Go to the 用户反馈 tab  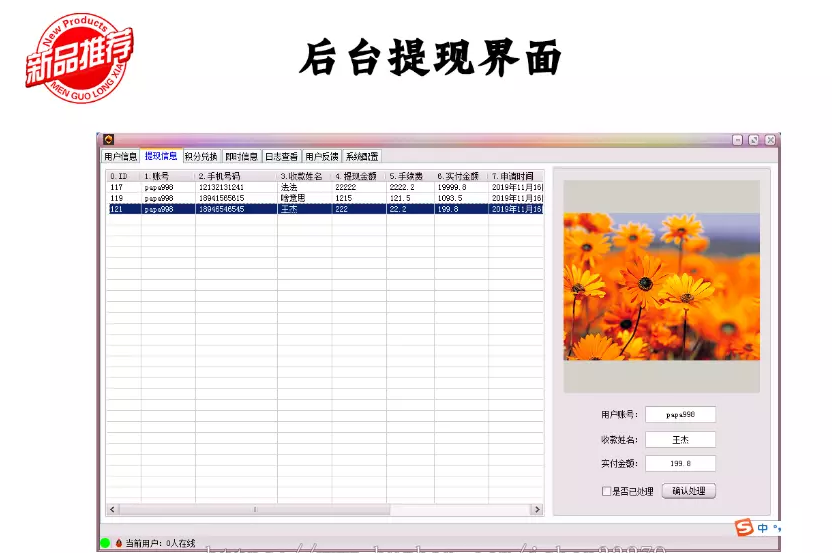[x=322, y=157]
